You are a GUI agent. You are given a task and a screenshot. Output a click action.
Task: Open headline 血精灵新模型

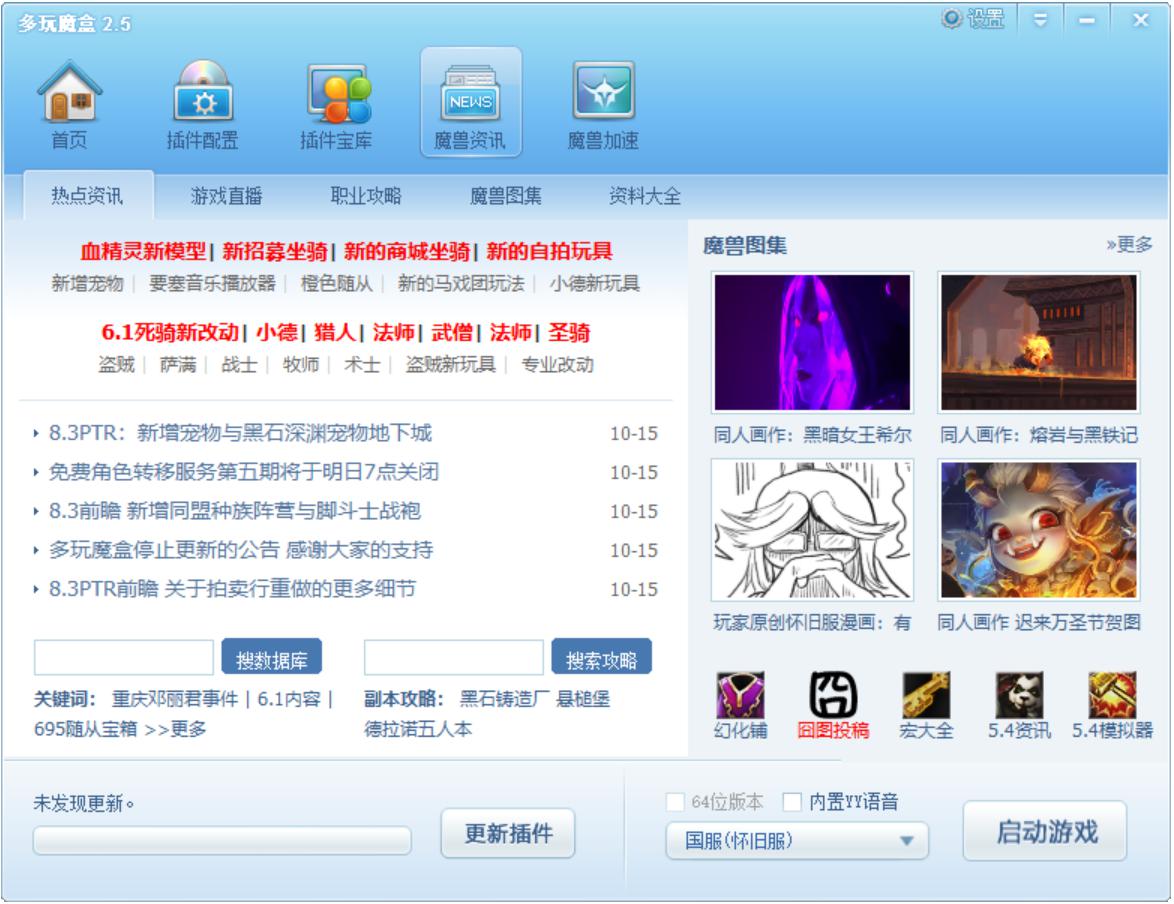[x=143, y=251]
